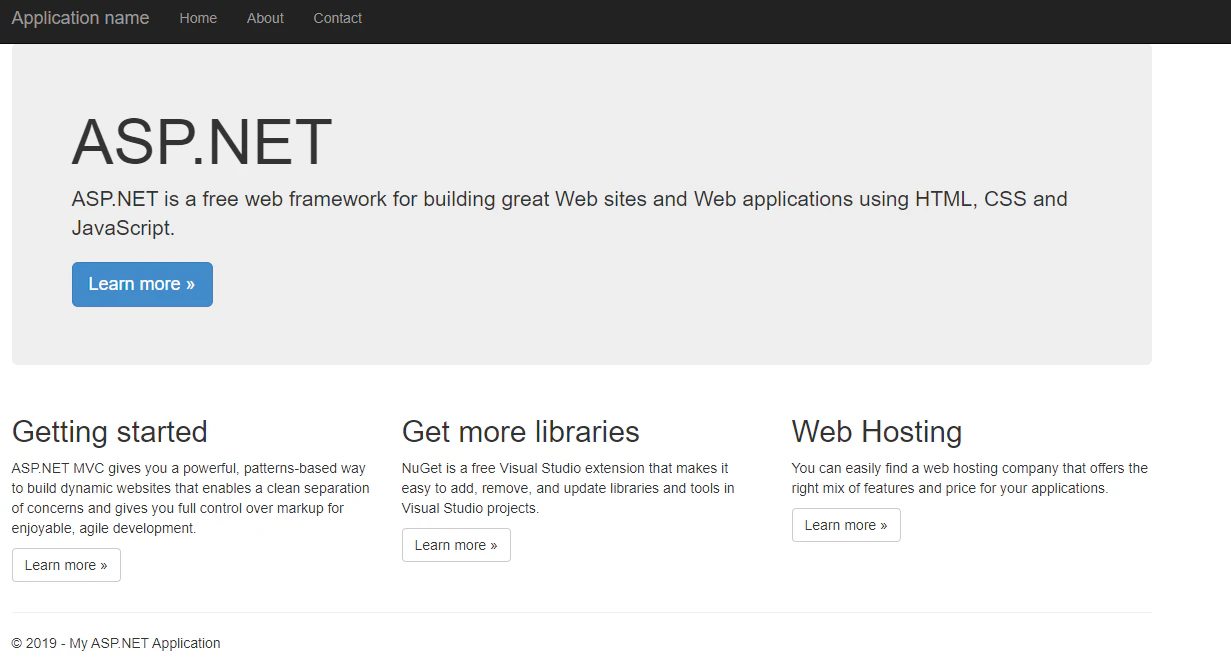
Task: Click Learn more under Getting started
Action: coord(66,565)
